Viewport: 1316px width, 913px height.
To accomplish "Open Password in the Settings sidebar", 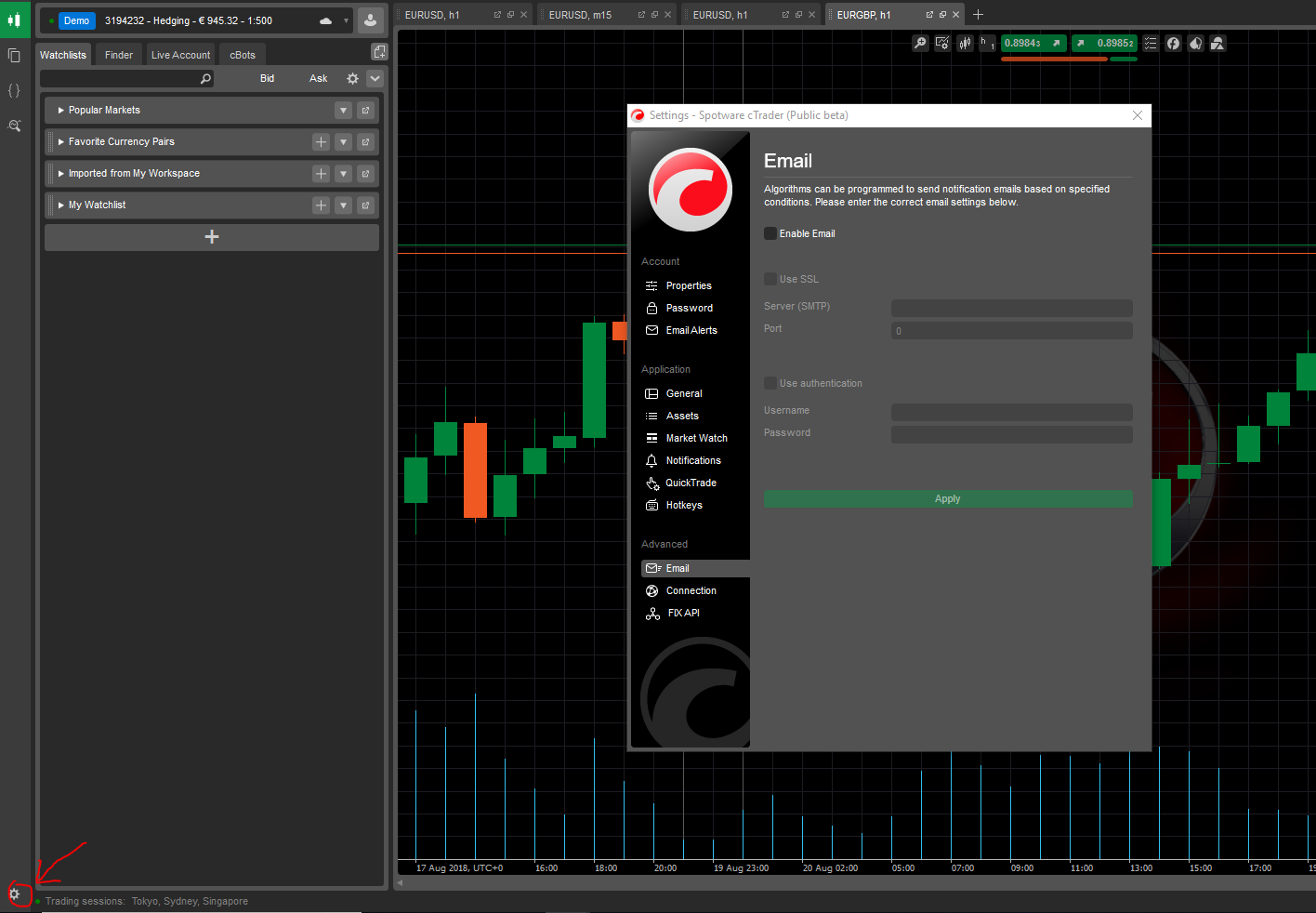I will coord(690,308).
